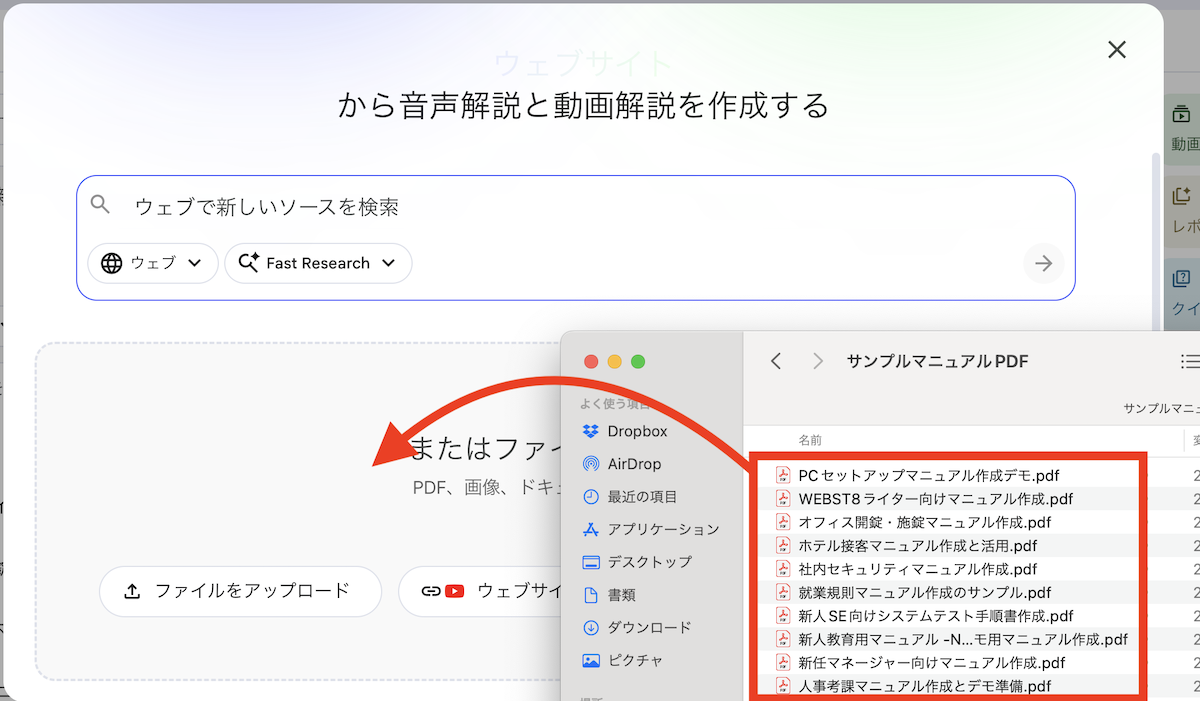This screenshot has width=1200, height=701.
Task: Close the add source dialog
Action: coord(1117,50)
